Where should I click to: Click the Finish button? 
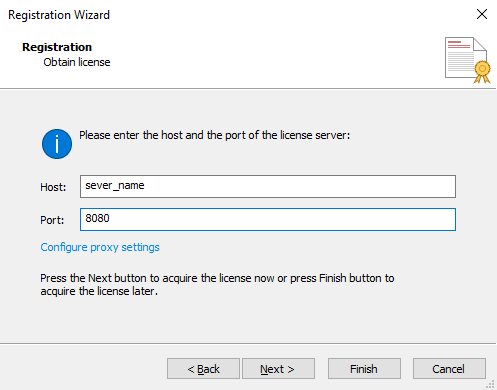click(364, 369)
